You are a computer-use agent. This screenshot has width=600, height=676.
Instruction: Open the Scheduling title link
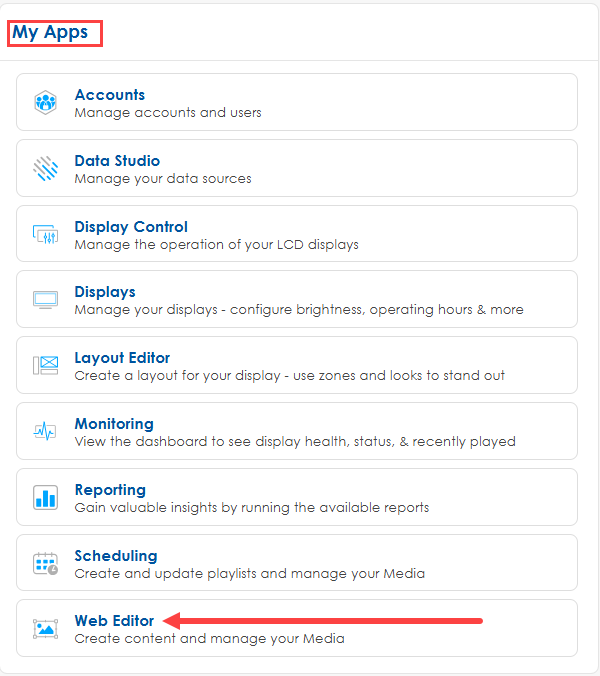[x=116, y=556]
